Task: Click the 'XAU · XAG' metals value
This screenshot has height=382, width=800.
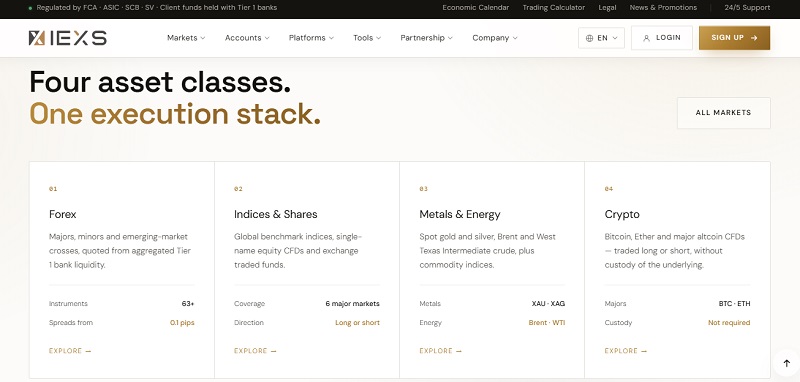Action: click(548, 303)
